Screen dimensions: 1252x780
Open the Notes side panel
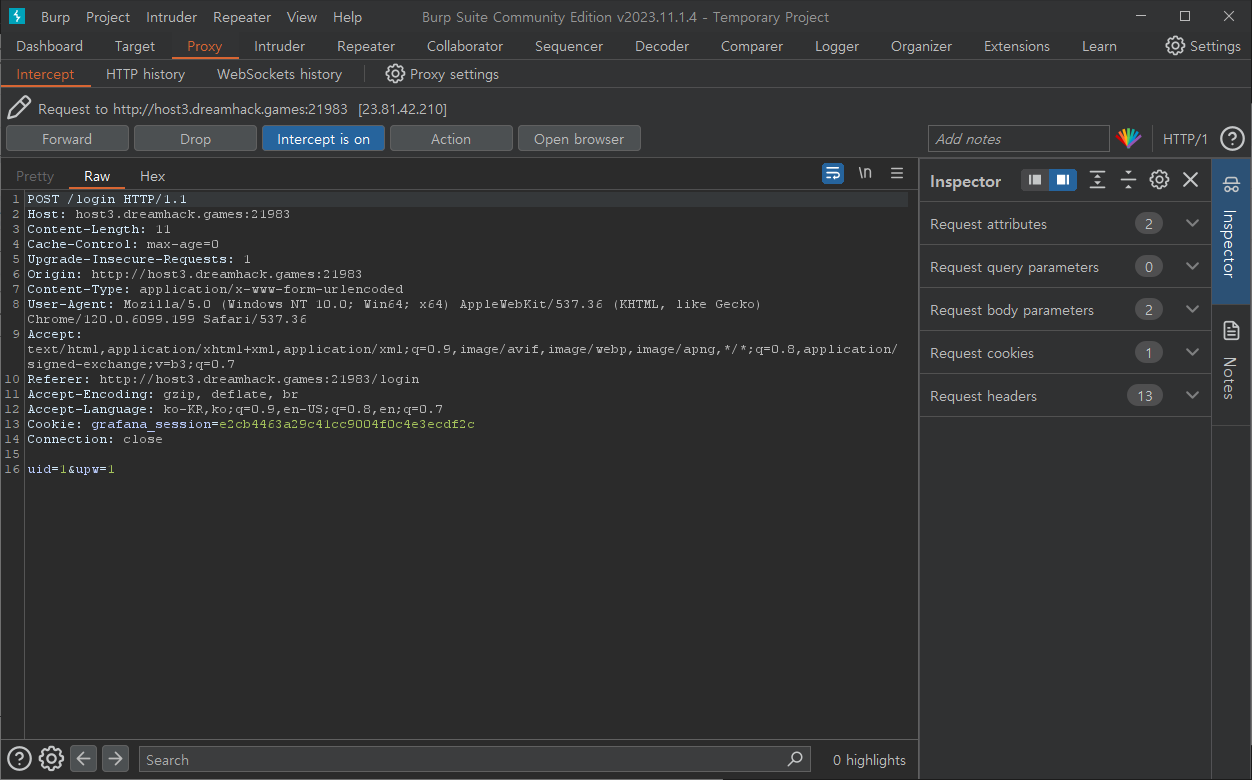[x=1231, y=360]
